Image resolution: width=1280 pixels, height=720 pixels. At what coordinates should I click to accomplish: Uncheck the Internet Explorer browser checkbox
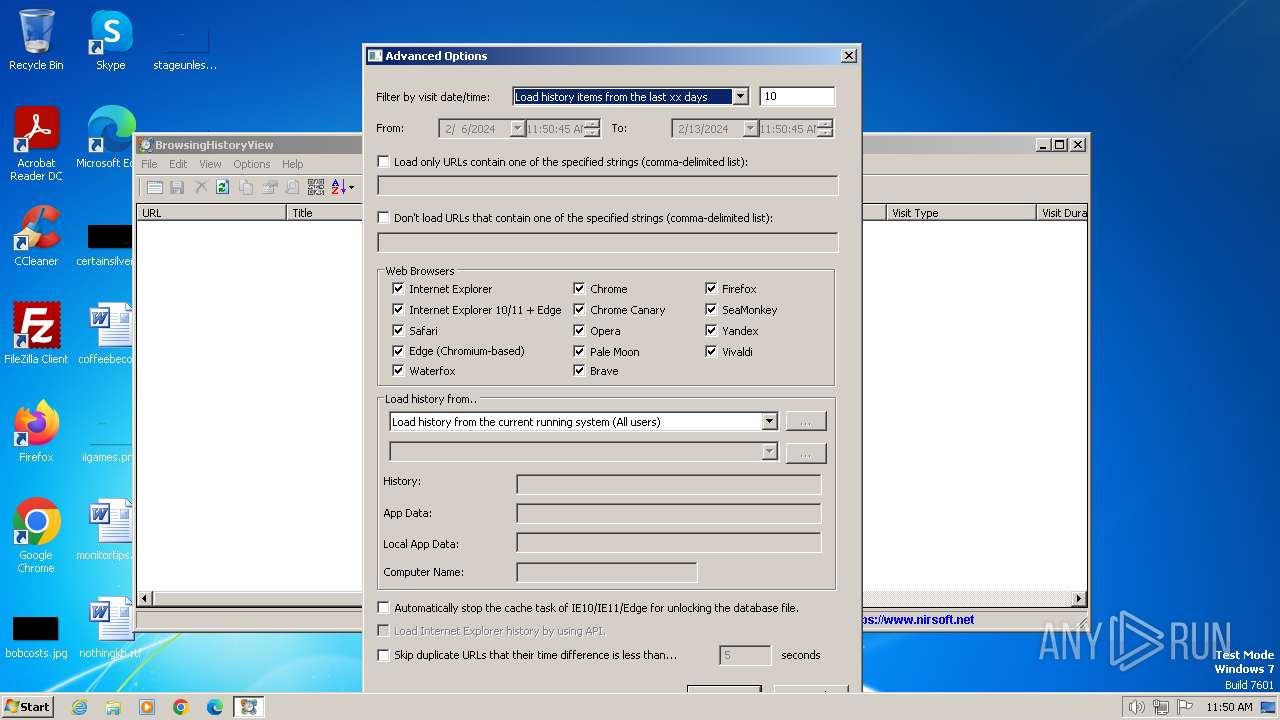click(398, 289)
